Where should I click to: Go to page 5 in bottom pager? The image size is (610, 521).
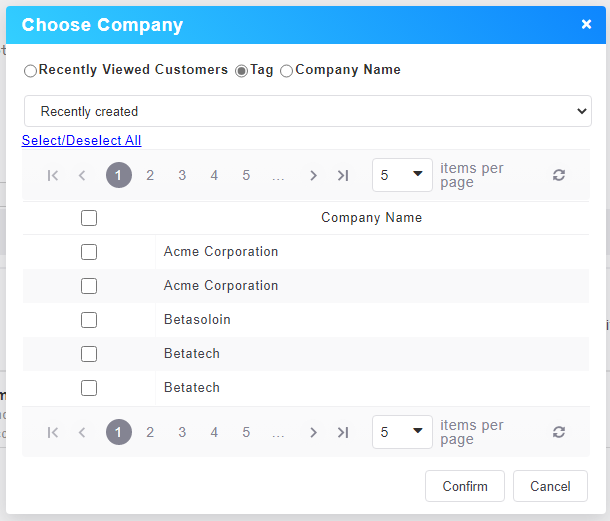(246, 433)
